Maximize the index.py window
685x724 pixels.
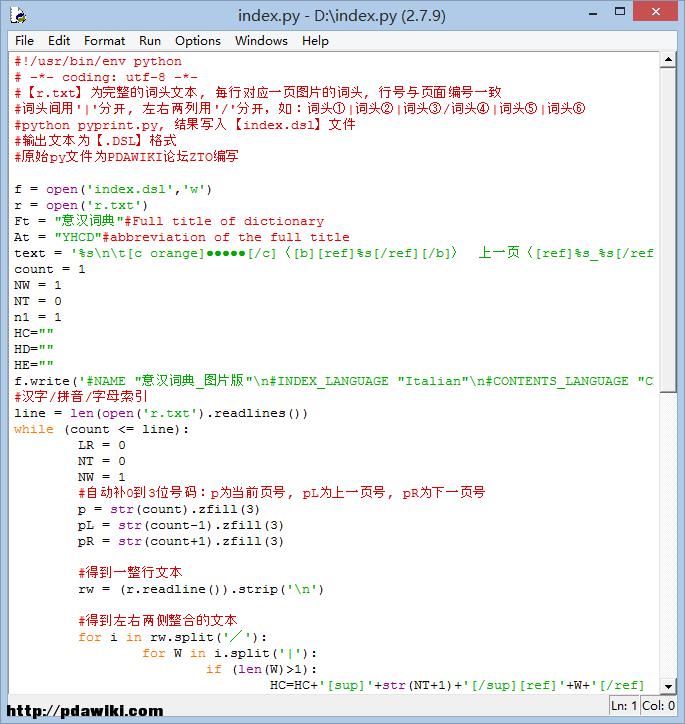click(620, 12)
